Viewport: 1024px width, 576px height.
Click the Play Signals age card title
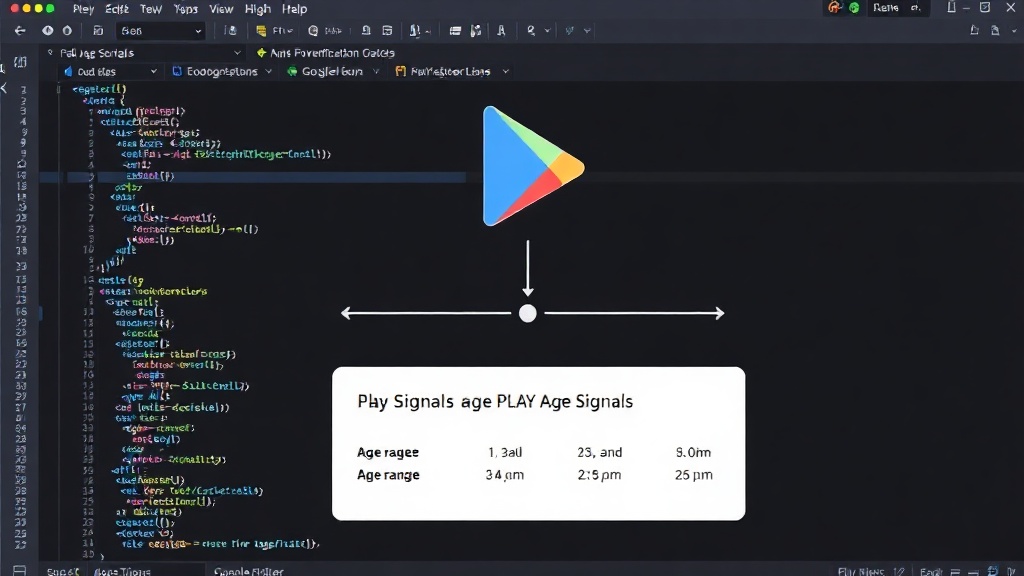495,401
